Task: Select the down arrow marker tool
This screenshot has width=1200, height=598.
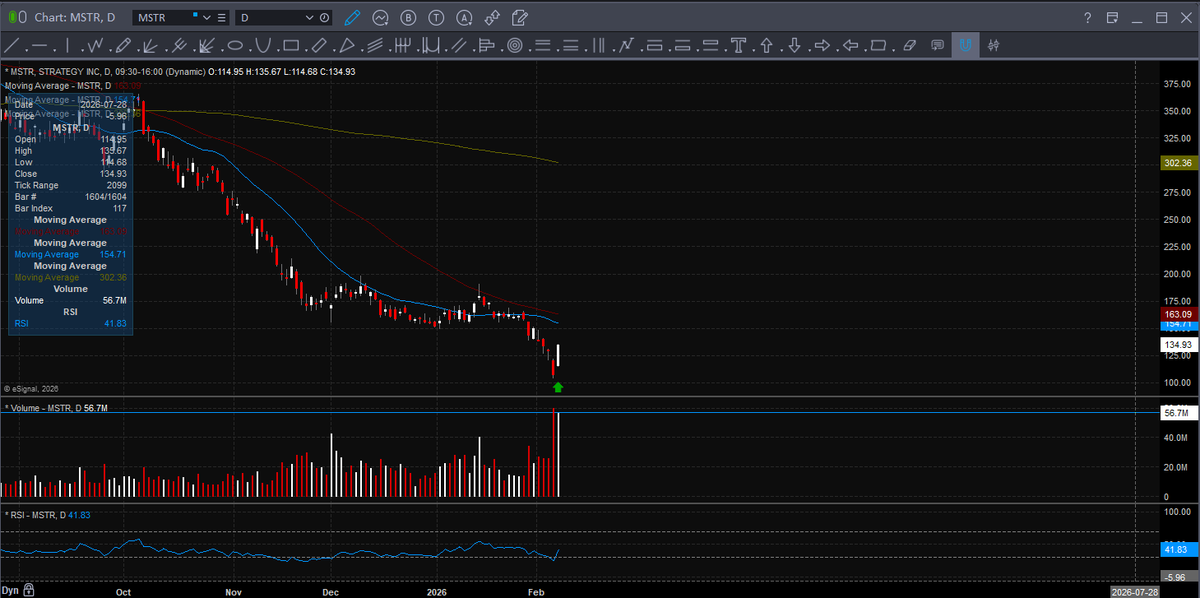Action: (795, 45)
